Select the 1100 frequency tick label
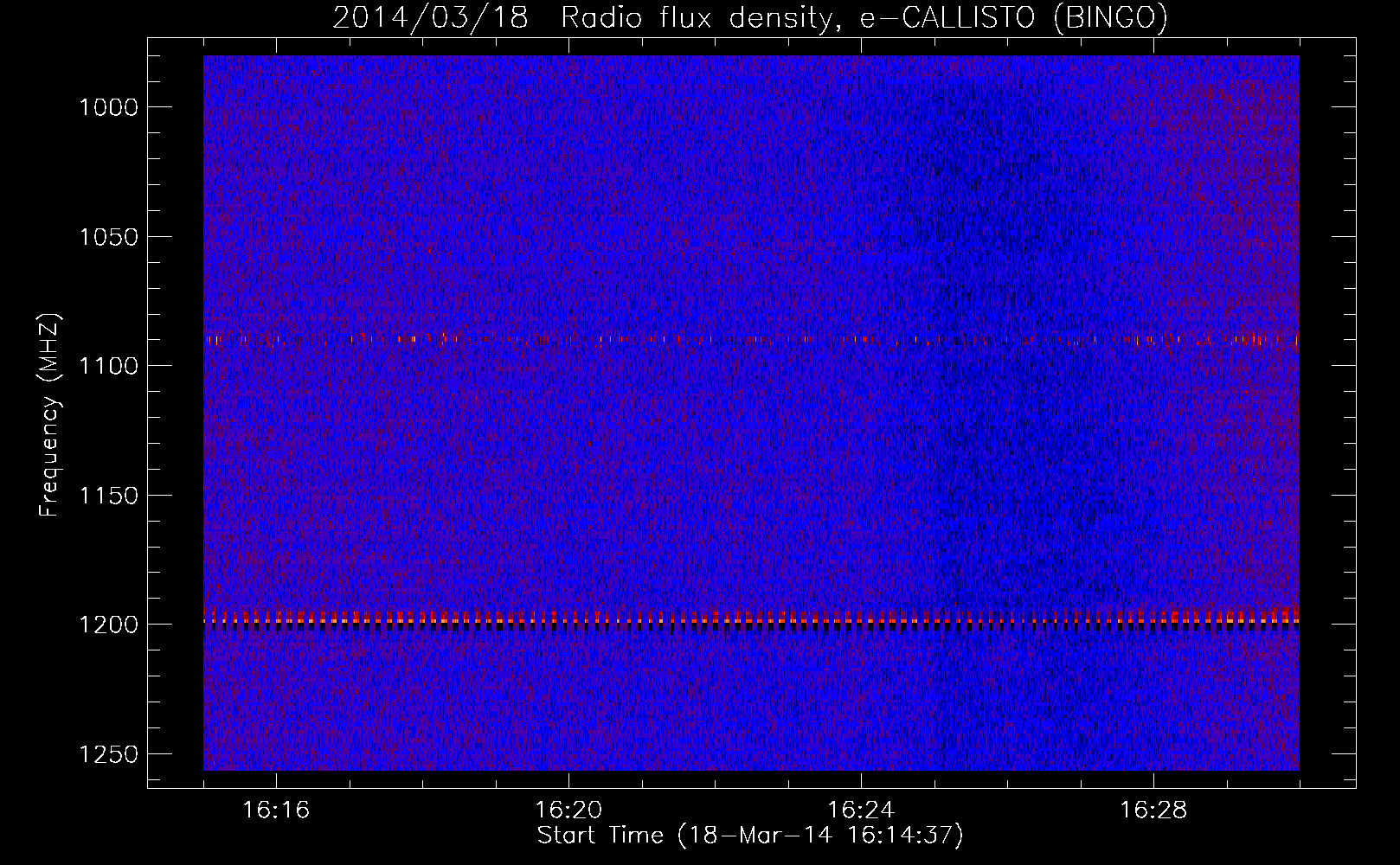 (109, 366)
